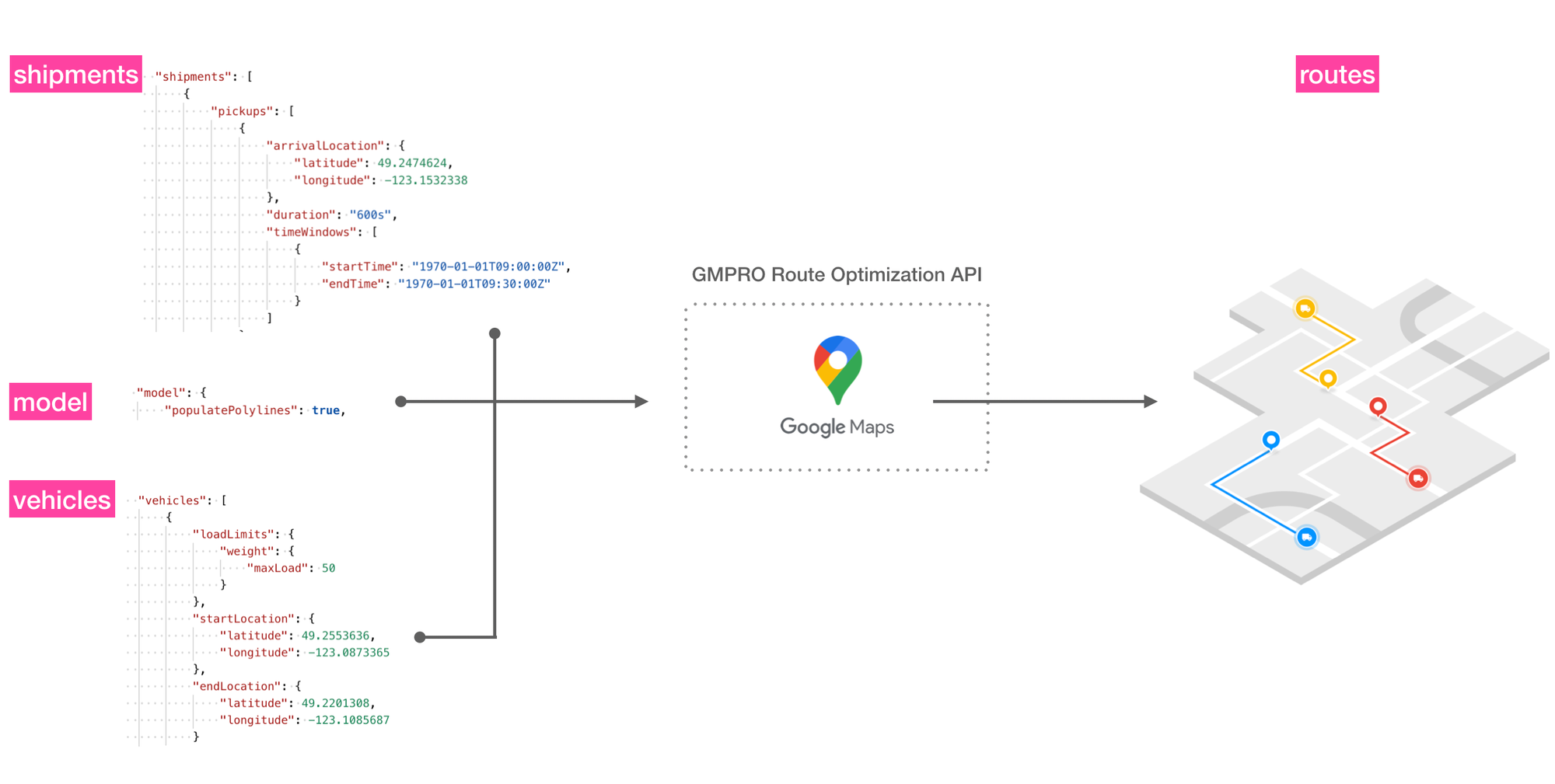Switch to the vehicles section
This screenshot has height=784, width=1555.
pyautogui.click(x=61, y=500)
